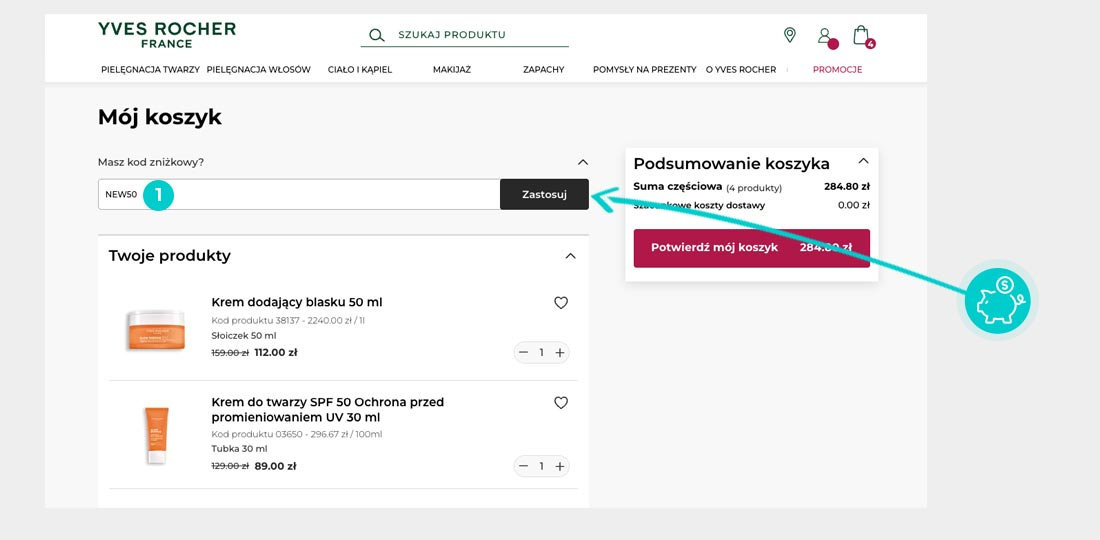Decrease quantity of Krem dodający blasku
Image resolution: width=1100 pixels, height=540 pixels.
click(x=523, y=352)
